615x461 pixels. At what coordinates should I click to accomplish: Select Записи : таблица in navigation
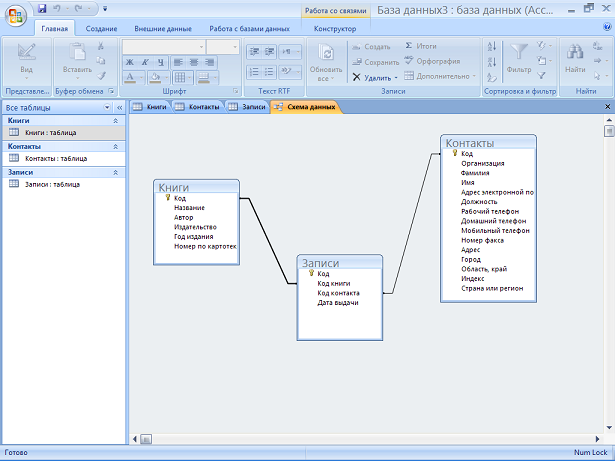point(64,184)
